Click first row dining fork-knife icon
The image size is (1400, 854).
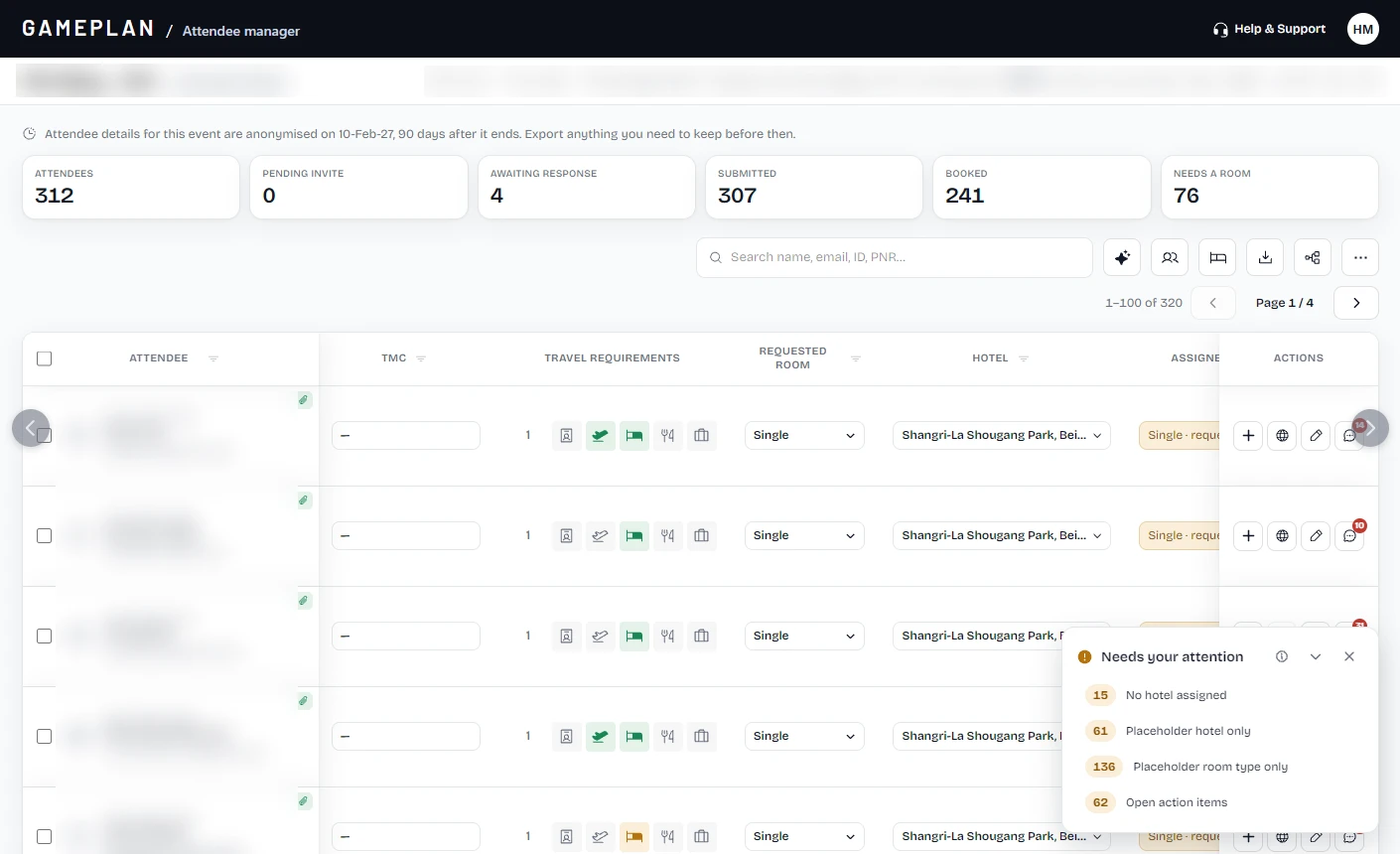coord(667,435)
